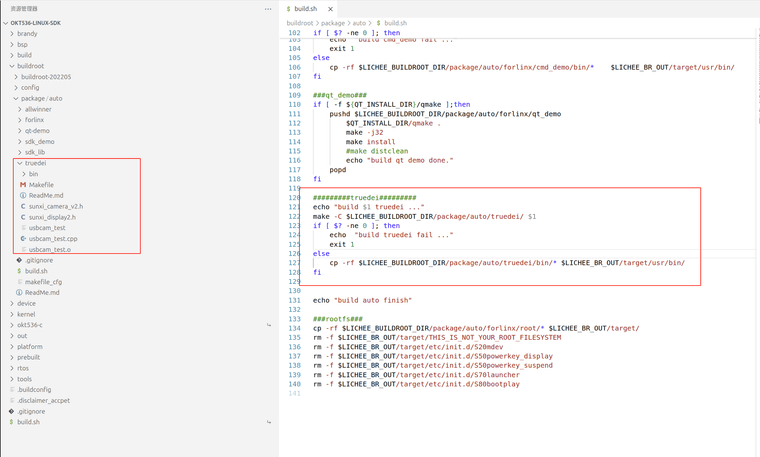Image resolution: width=760 pixels, height=457 pixels.
Task: Expand the allwinner folder
Action: [34, 109]
